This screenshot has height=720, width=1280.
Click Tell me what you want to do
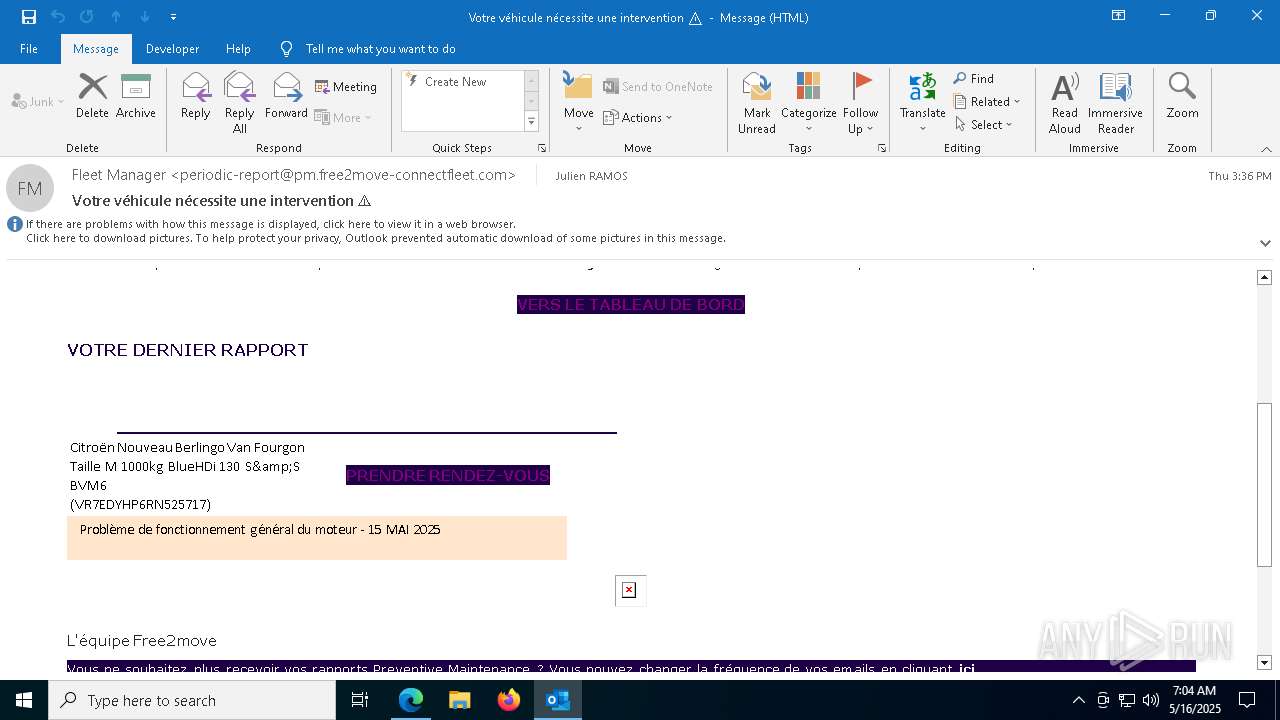click(x=380, y=48)
